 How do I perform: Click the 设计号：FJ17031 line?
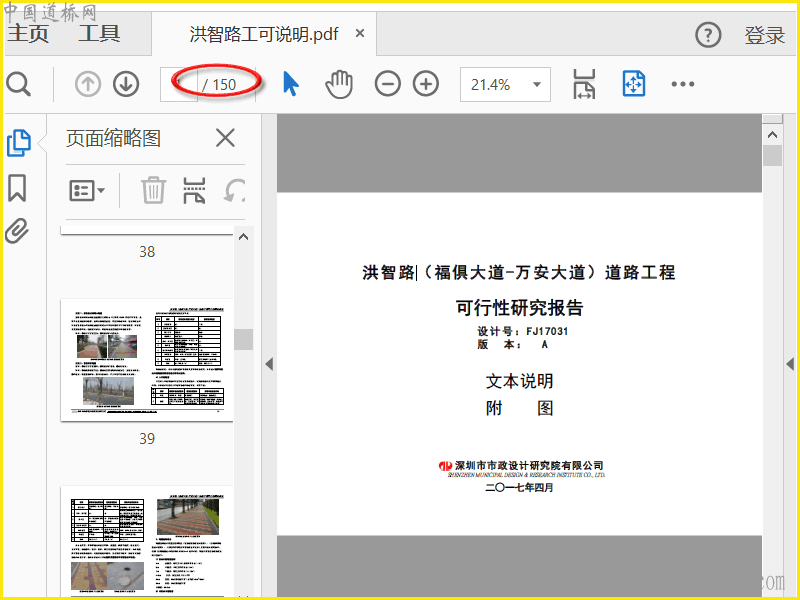522,331
